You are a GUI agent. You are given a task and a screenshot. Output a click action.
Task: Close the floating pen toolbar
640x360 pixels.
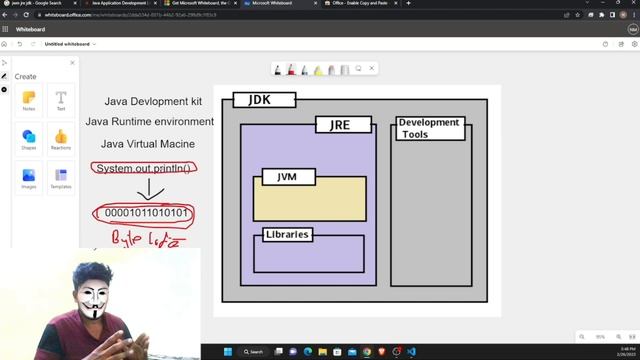372,68
